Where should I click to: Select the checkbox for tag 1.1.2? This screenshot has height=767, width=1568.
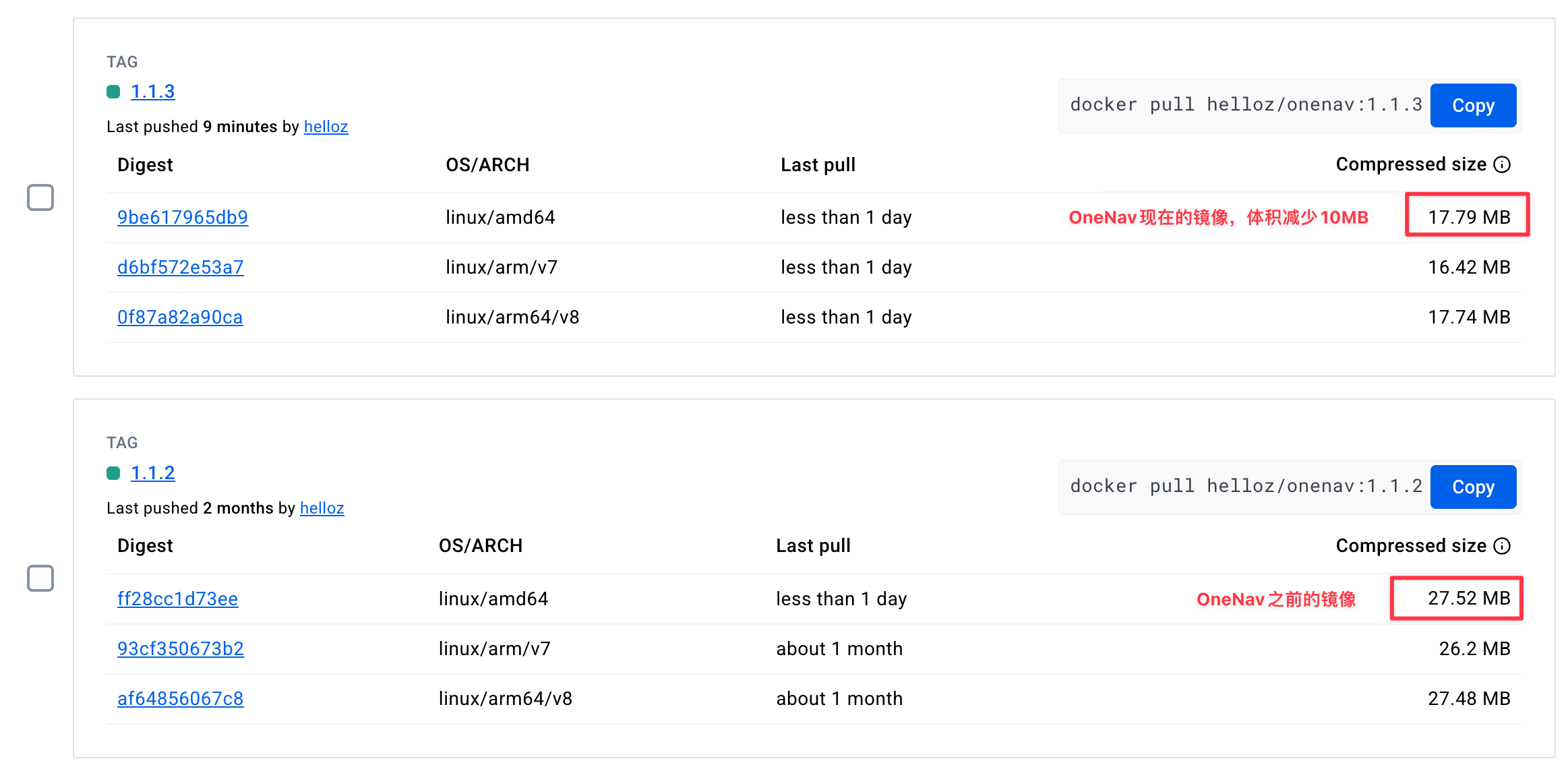point(40,578)
